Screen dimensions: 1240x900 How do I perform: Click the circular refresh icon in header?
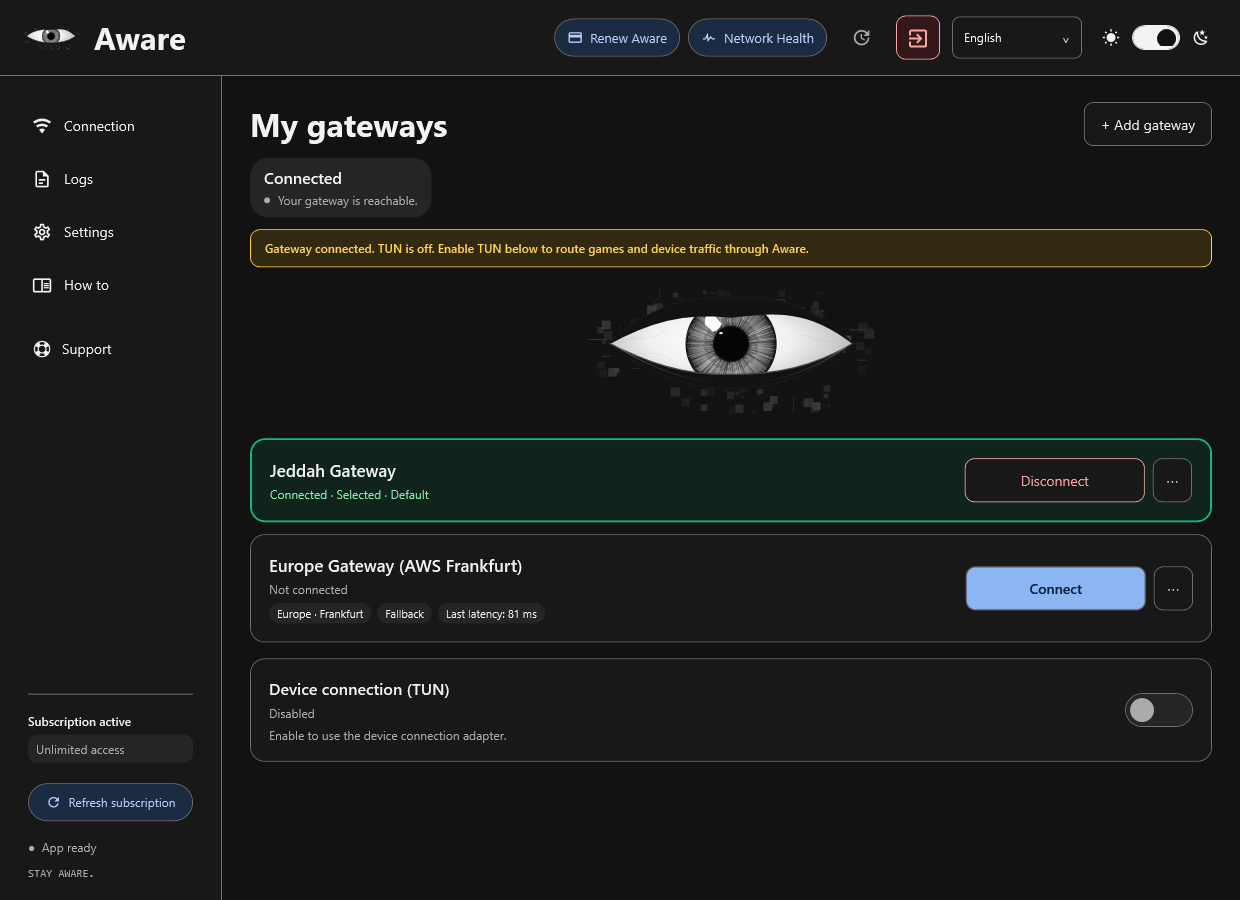pyautogui.click(x=862, y=38)
